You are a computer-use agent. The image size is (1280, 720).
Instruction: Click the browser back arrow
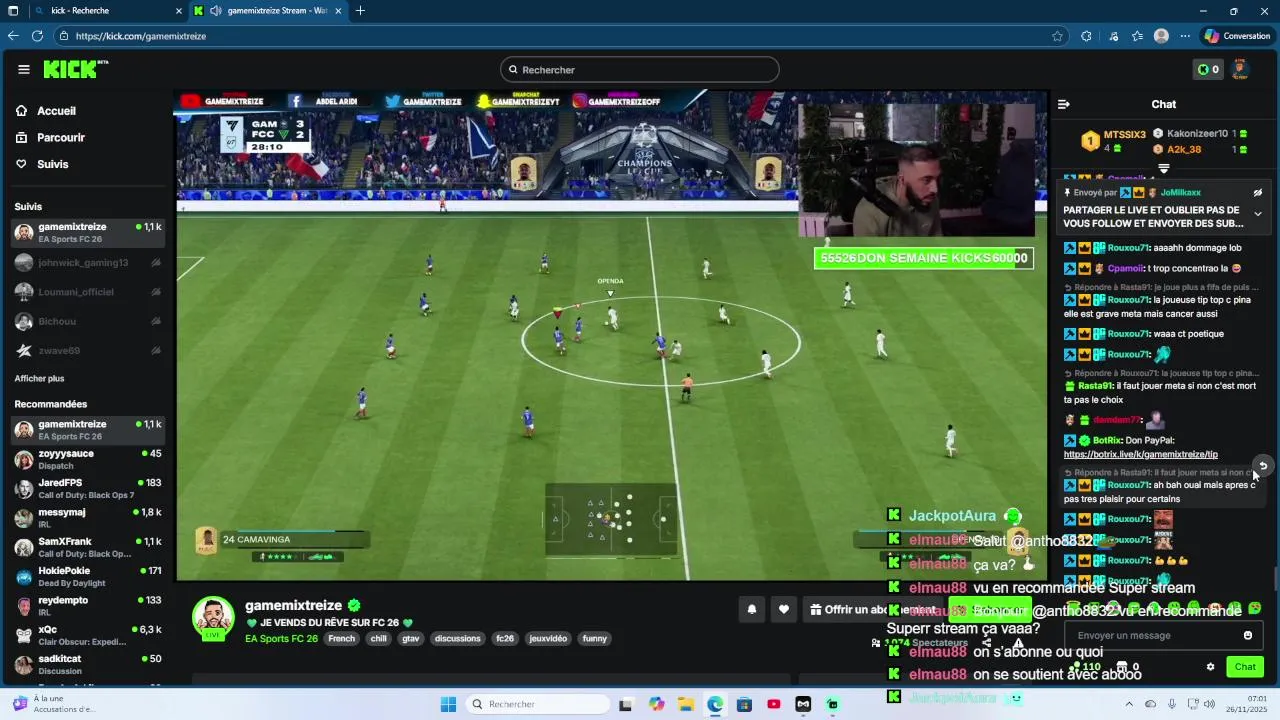[x=13, y=36]
